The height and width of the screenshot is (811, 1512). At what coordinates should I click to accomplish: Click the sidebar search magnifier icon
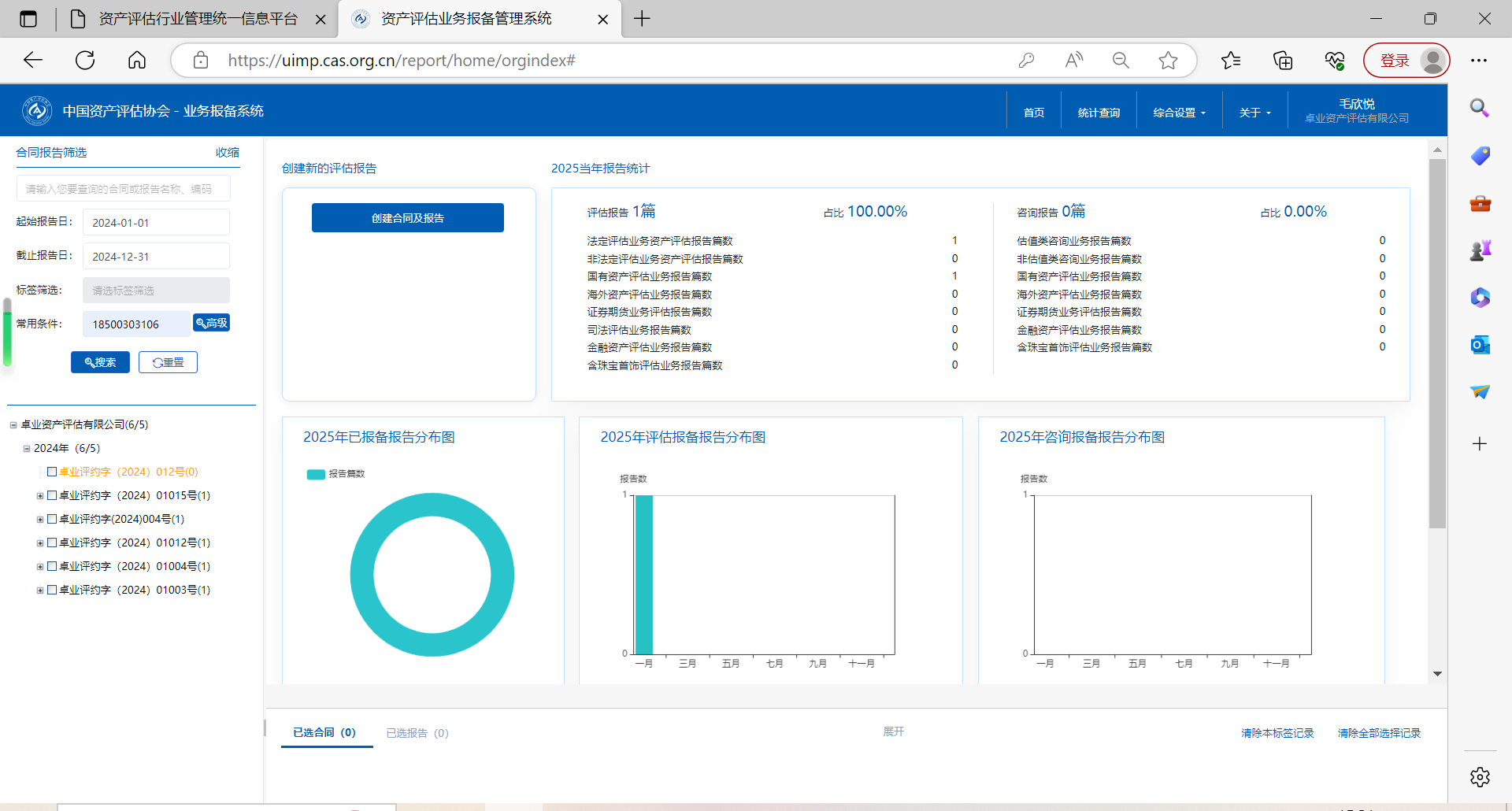coord(1480,109)
